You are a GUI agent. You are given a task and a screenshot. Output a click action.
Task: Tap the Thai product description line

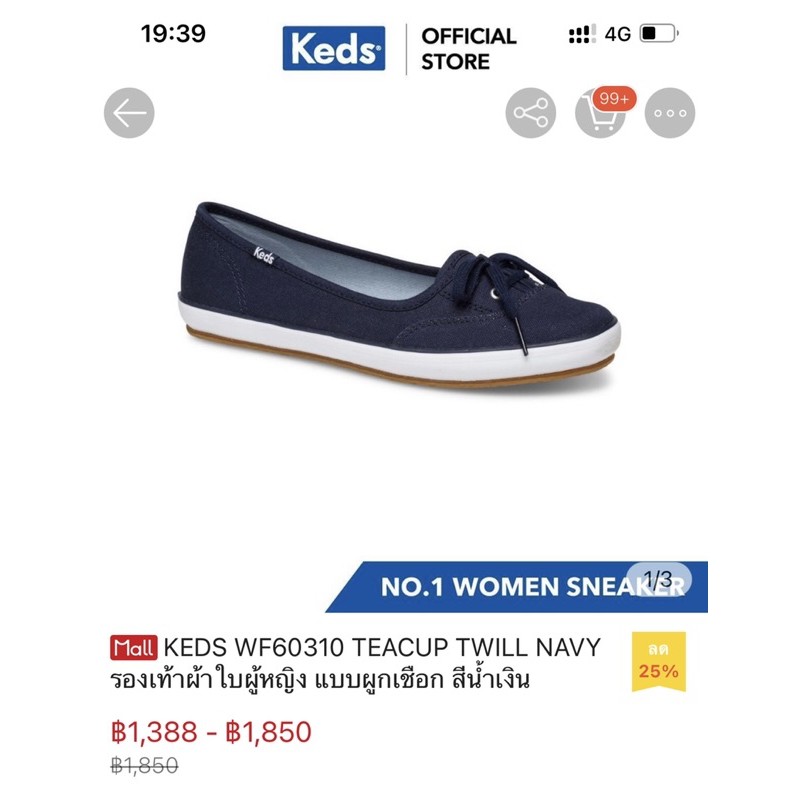click(x=320, y=680)
